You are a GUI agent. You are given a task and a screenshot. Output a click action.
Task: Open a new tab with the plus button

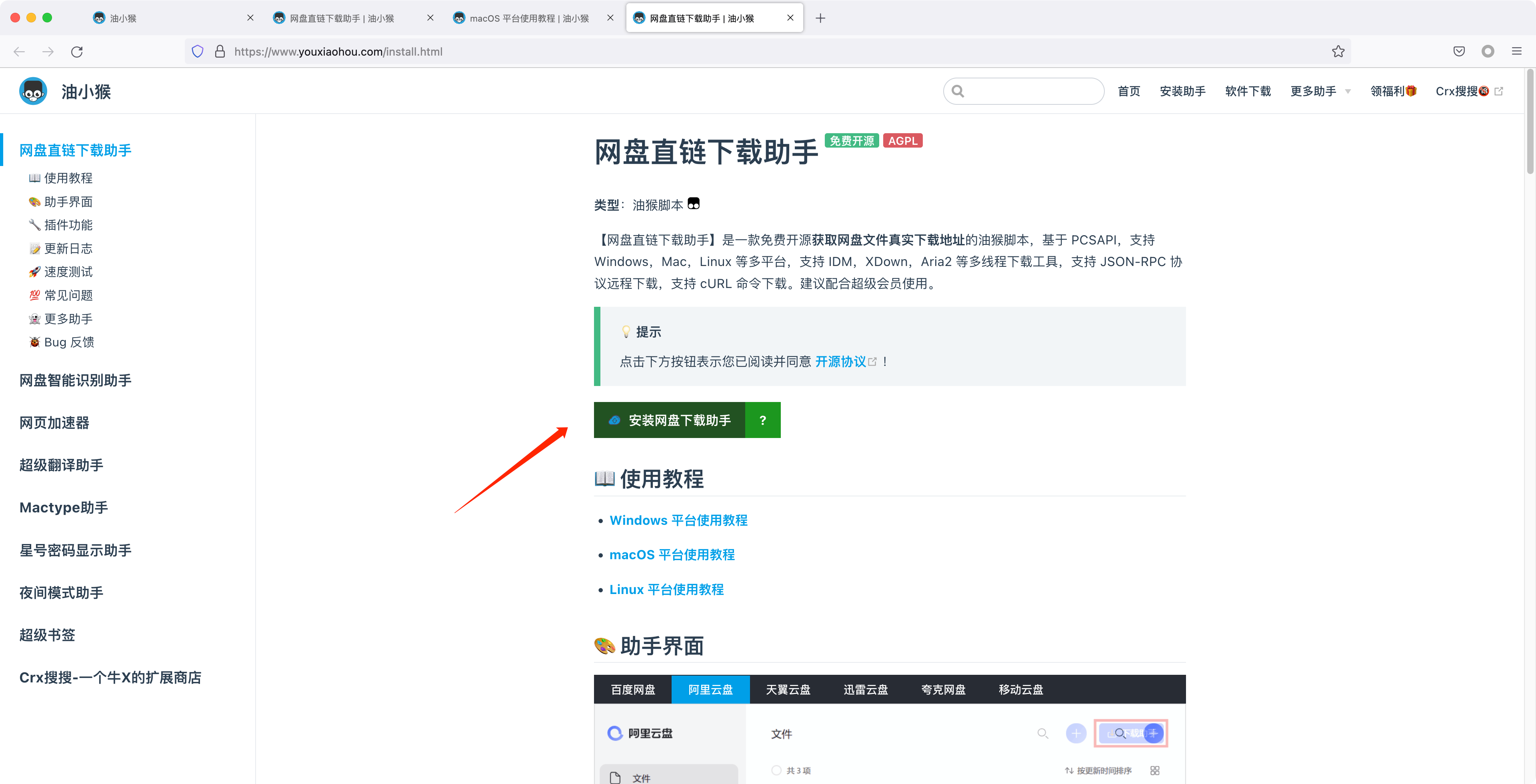(820, 18)
